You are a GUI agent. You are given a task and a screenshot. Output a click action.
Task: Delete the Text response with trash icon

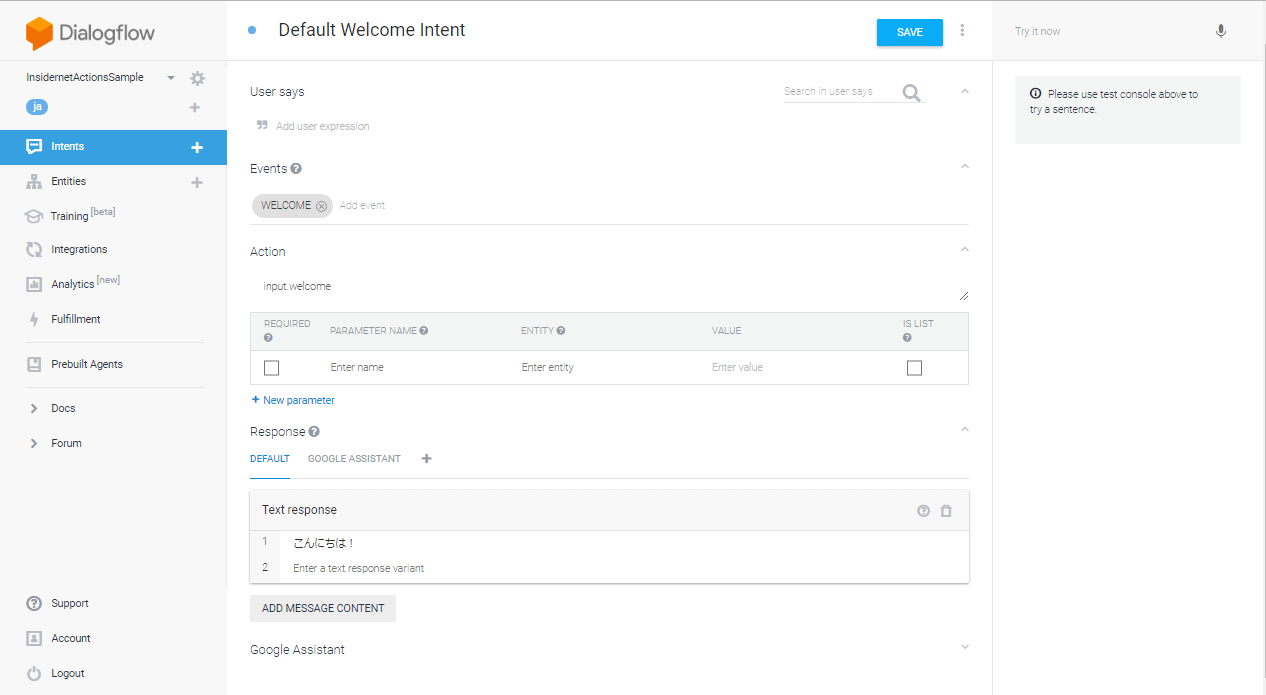point(946,511)
